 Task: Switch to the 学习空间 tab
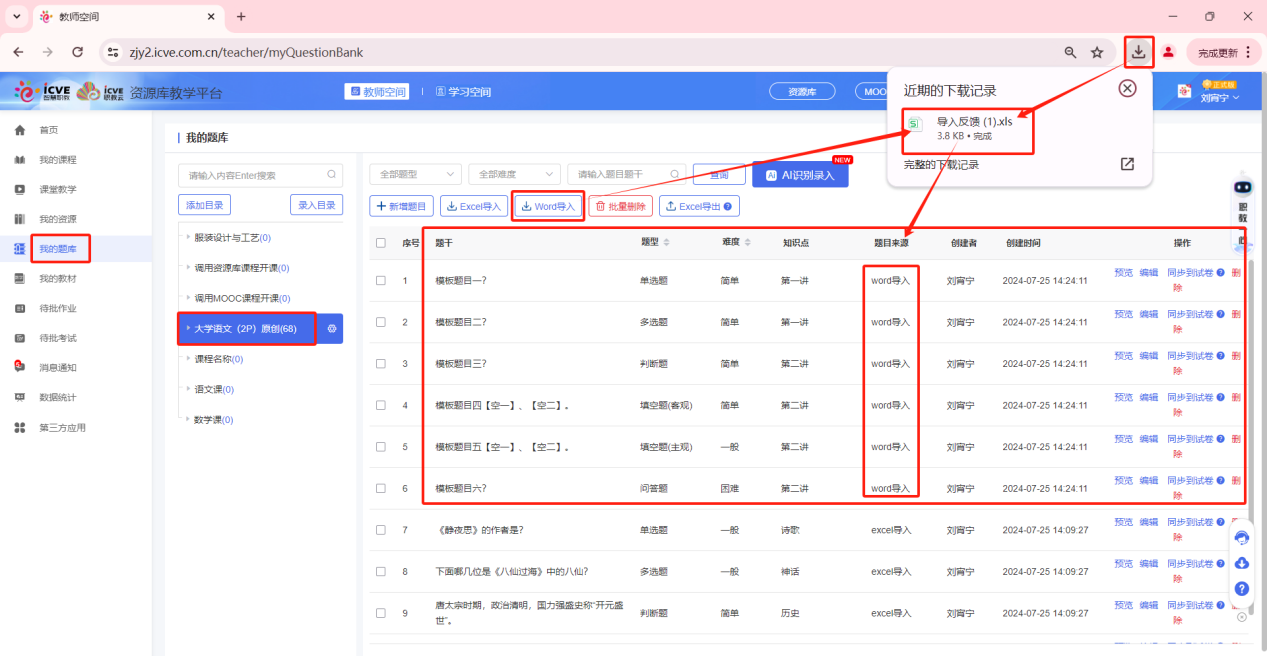tap(463, 92)
